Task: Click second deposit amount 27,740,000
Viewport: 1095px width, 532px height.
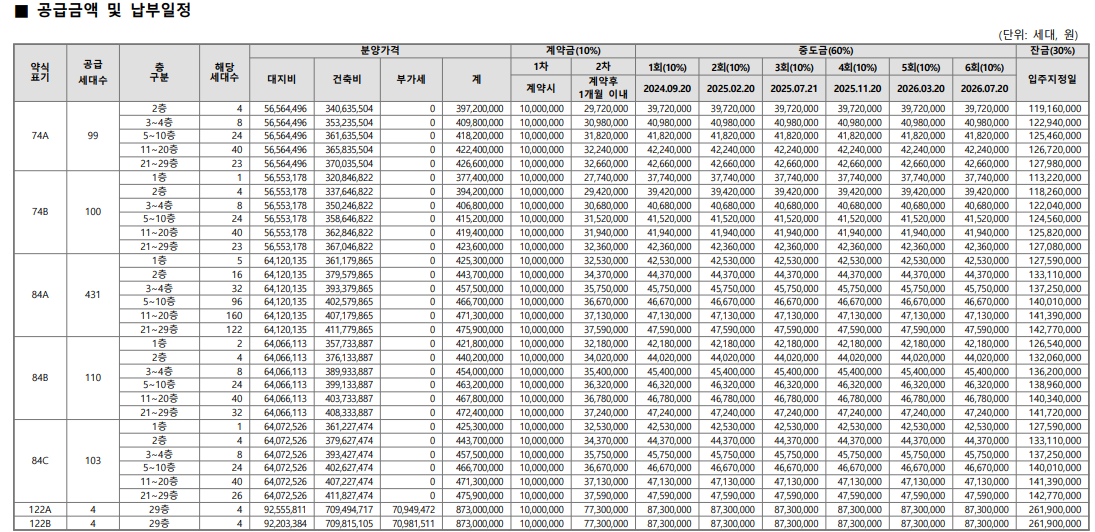Action: pyautogui.click(x=608, y=177)
